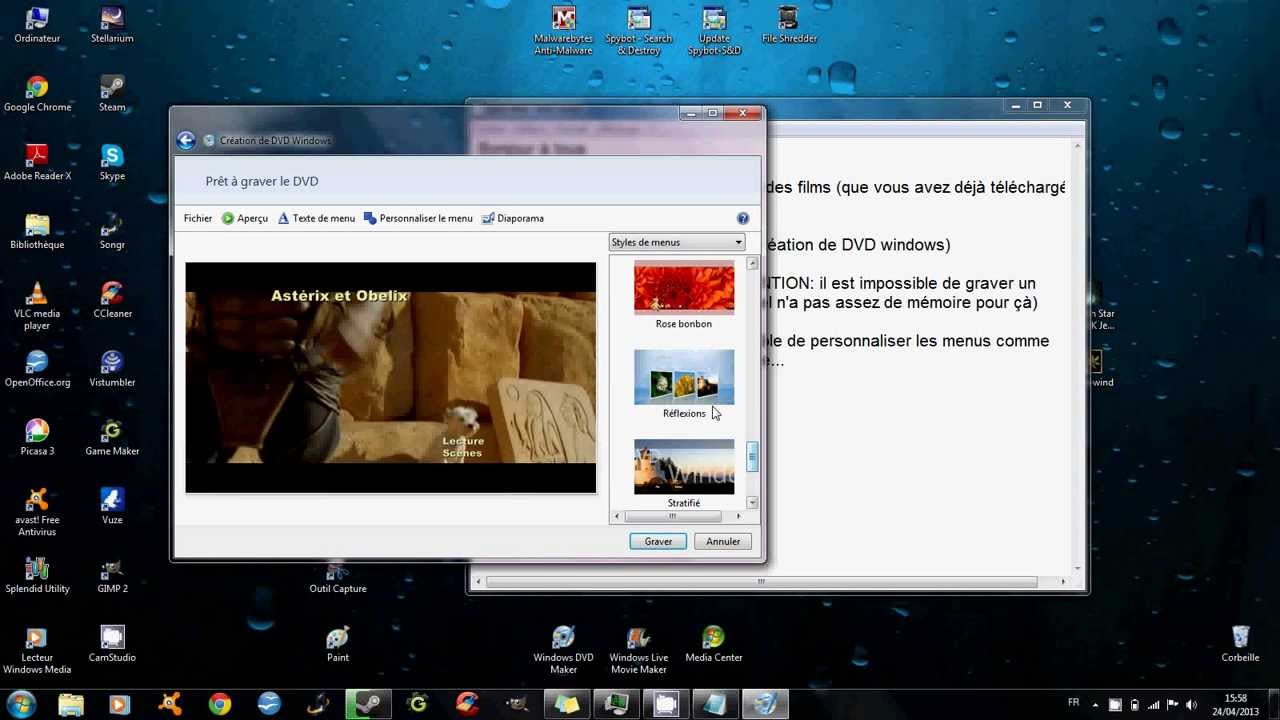Open Chrome from the taskbar

click(219, 705)
